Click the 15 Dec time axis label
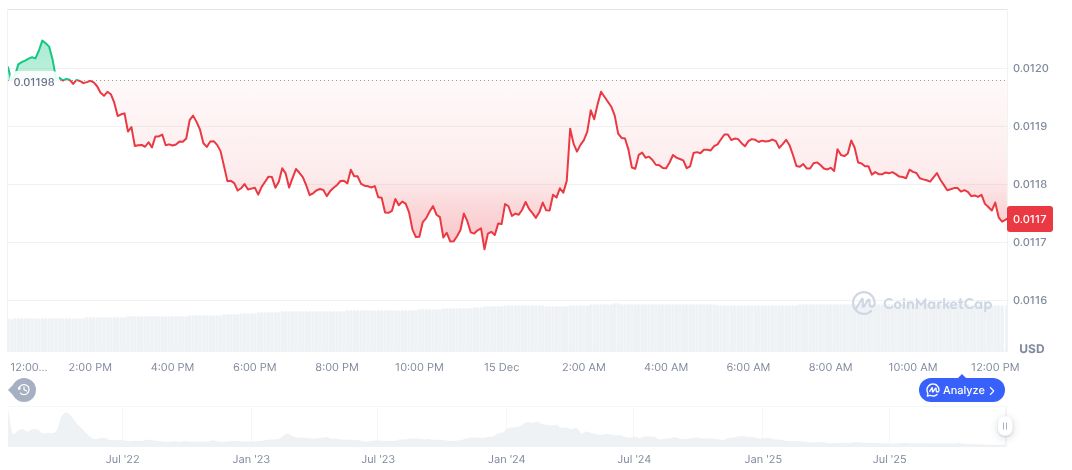The height and width of the screenshot is (470, 1072). pyautogui.click(x=501, y=367)
